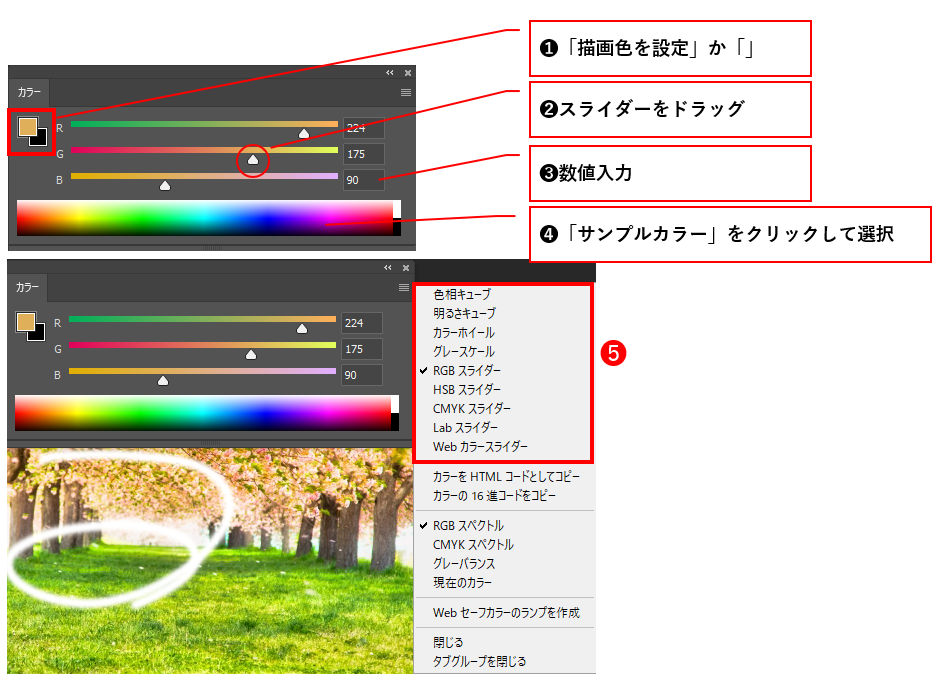Click the G slider handle in the upper panel
This screenshot has width=935, height=678.
253,159
